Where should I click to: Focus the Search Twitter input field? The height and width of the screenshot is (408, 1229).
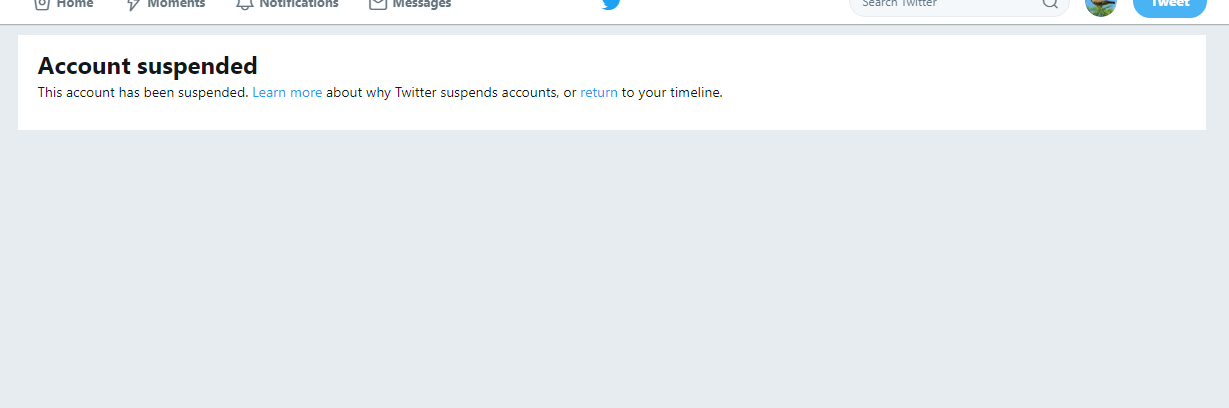click(940, 4)
